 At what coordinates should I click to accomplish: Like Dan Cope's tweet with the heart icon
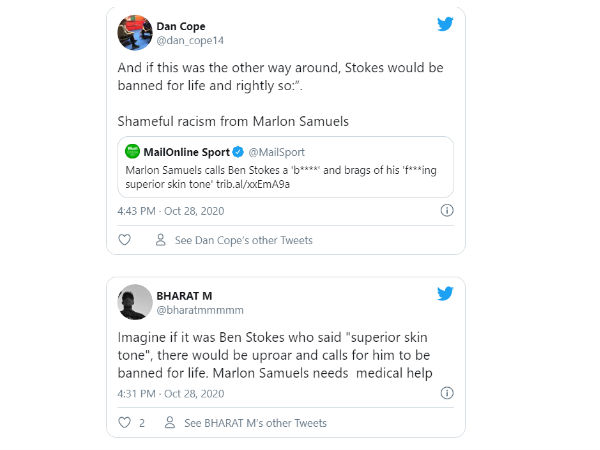pos(125,240)
